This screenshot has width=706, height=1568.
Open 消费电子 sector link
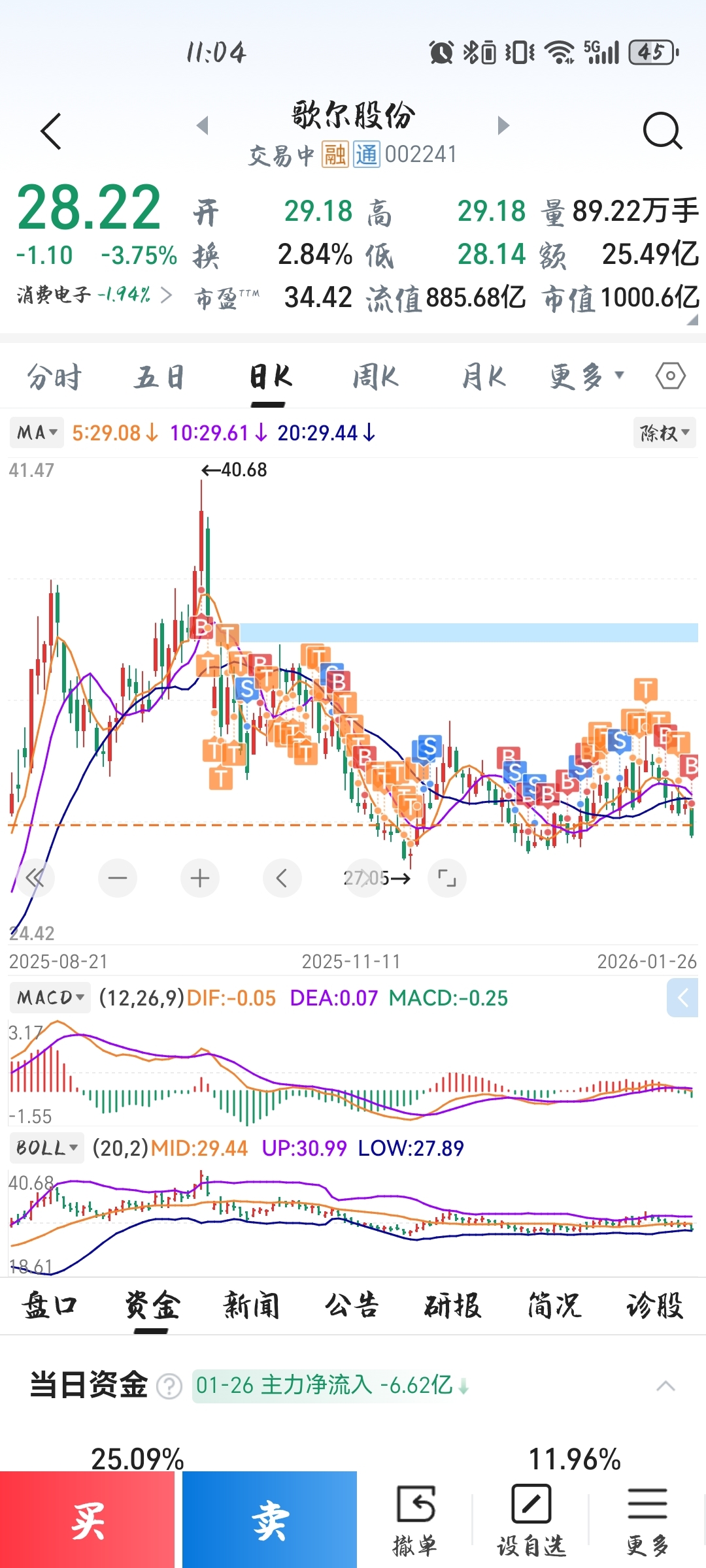[94, 295]
